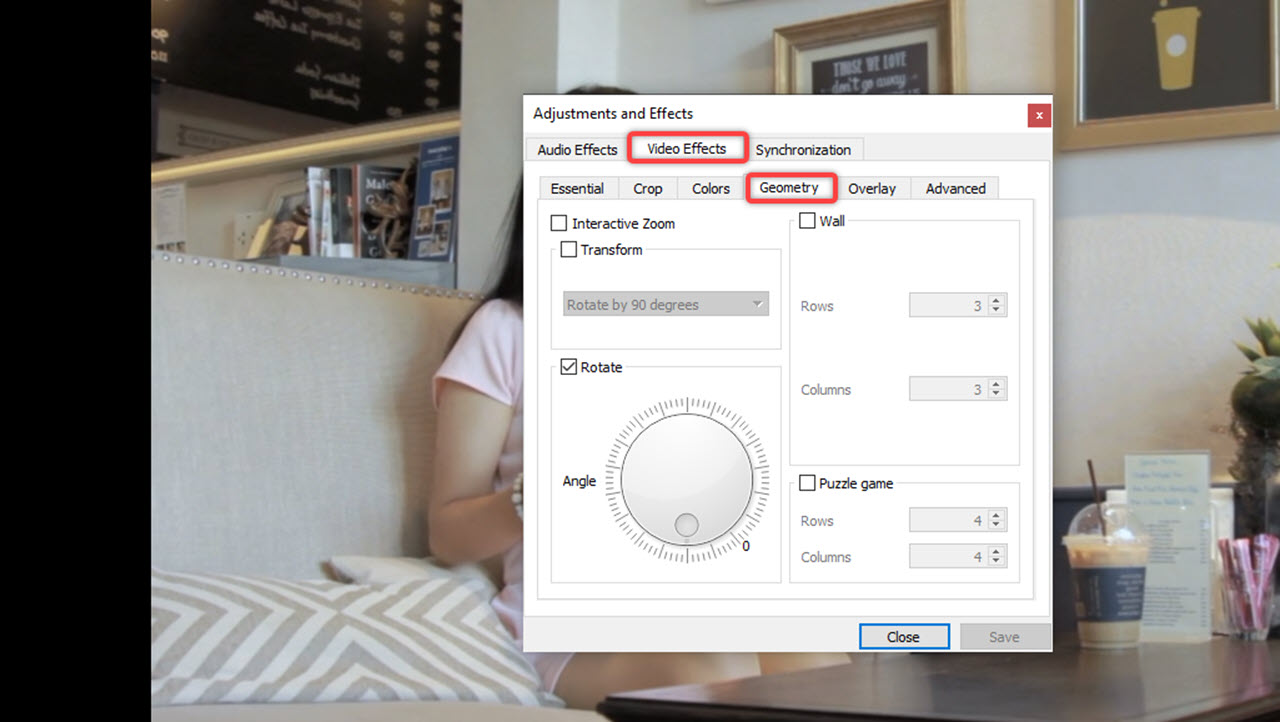Switch to the Colors tab
The width and height of the screenshot is (1280, 722).
(710, 188)
